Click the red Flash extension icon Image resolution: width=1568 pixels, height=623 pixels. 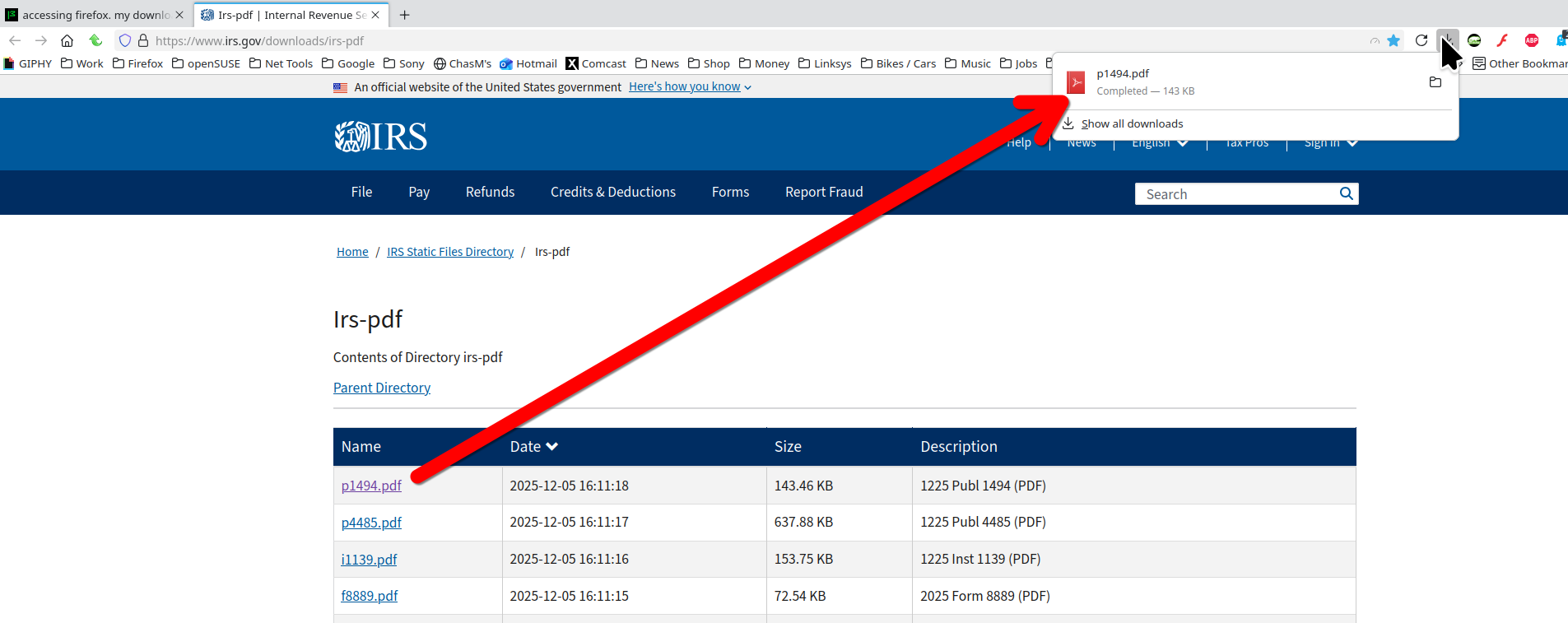(x=1503, y=40)
